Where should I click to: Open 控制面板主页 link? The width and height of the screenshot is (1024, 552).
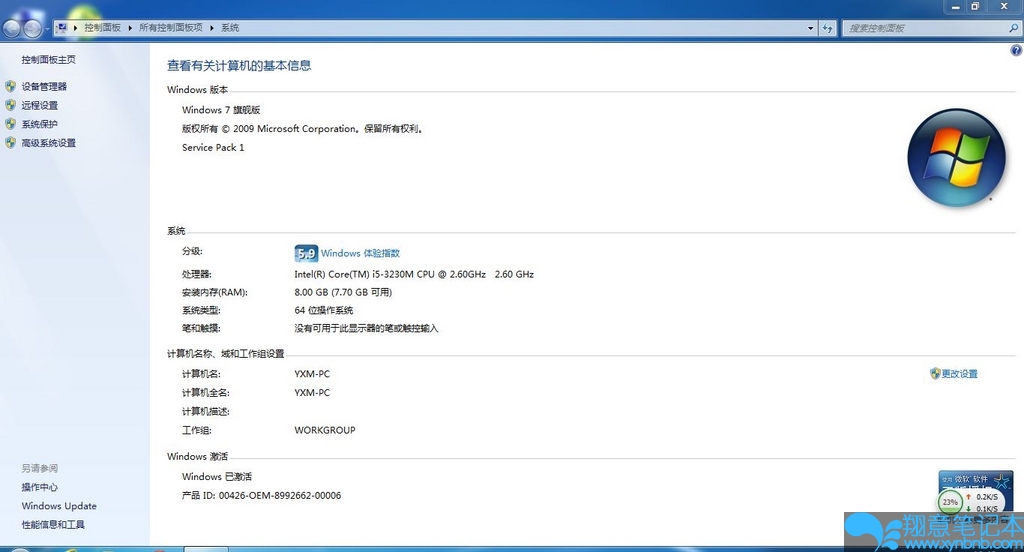[48, 59]
